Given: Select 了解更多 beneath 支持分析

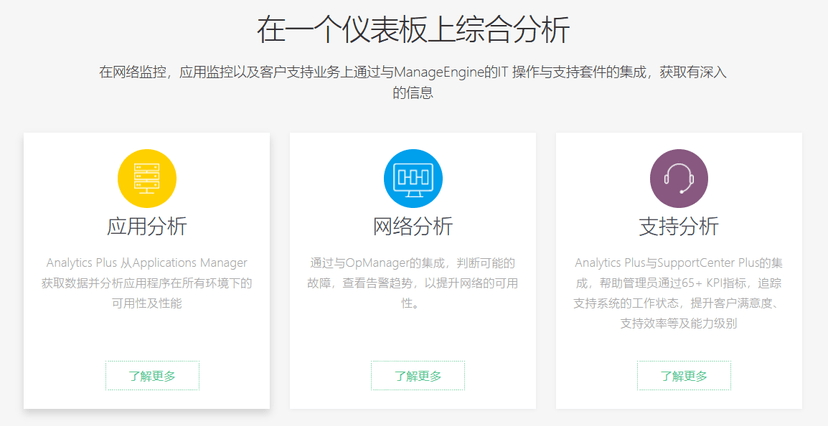Looking at the screenshot, I should pos(684,376).
